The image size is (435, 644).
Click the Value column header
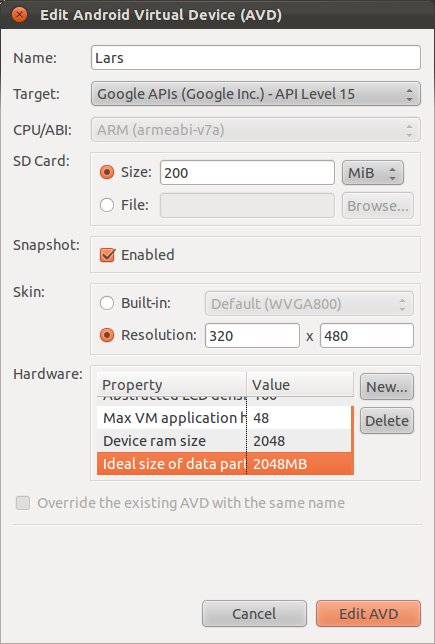(300, 385)
